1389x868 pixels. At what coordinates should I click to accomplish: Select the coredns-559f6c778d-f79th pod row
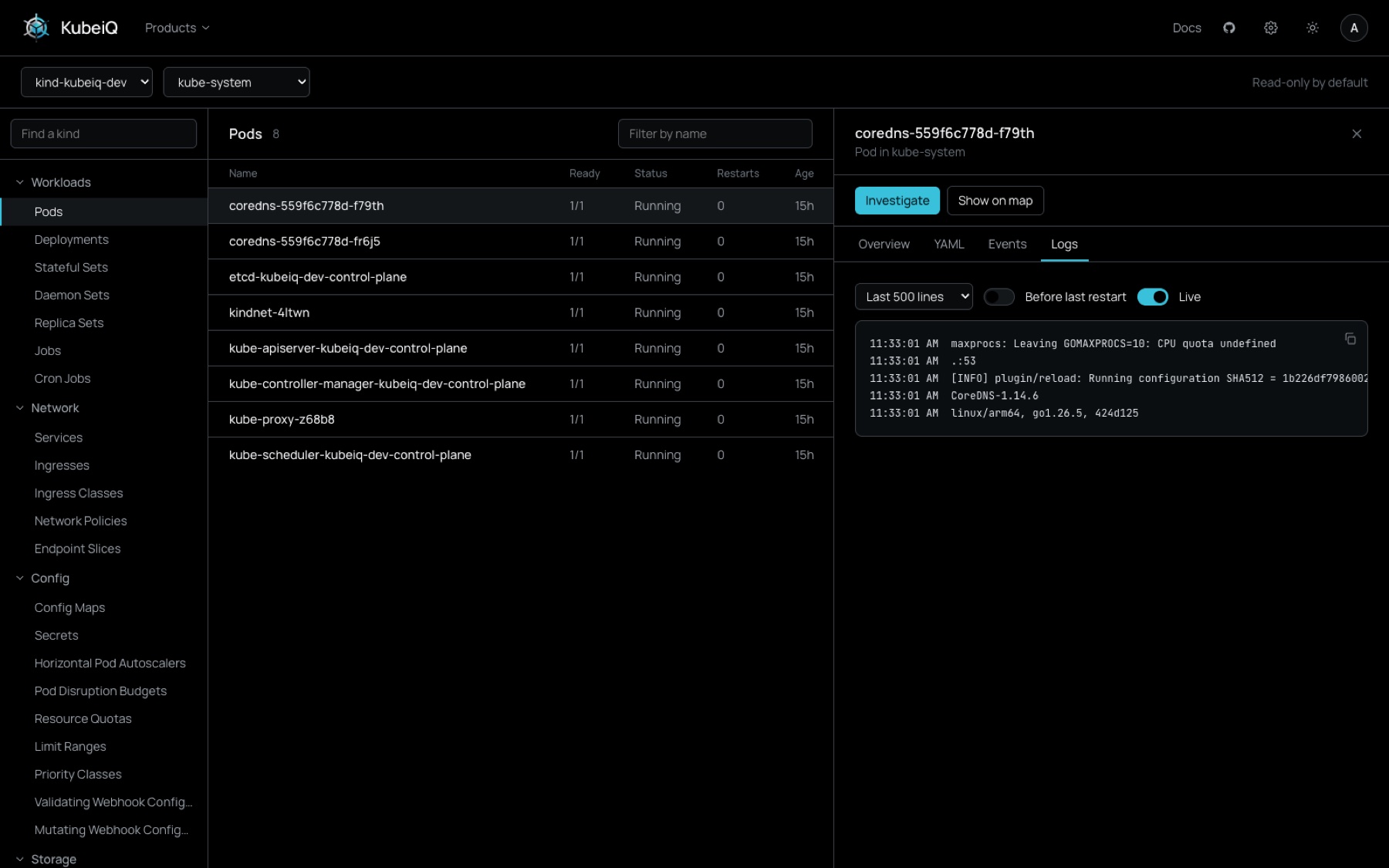coord(521,205)
